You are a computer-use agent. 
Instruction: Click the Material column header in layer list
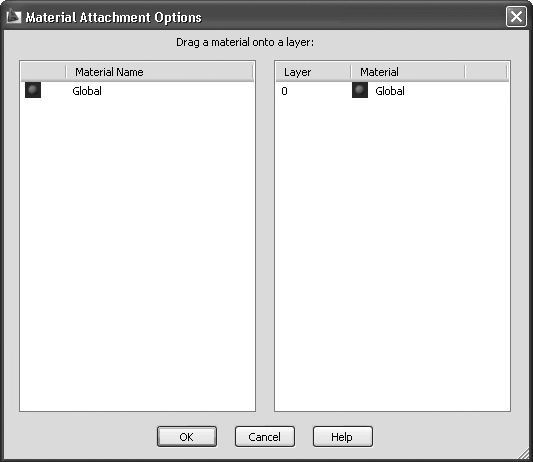click(x=408, y=72)
